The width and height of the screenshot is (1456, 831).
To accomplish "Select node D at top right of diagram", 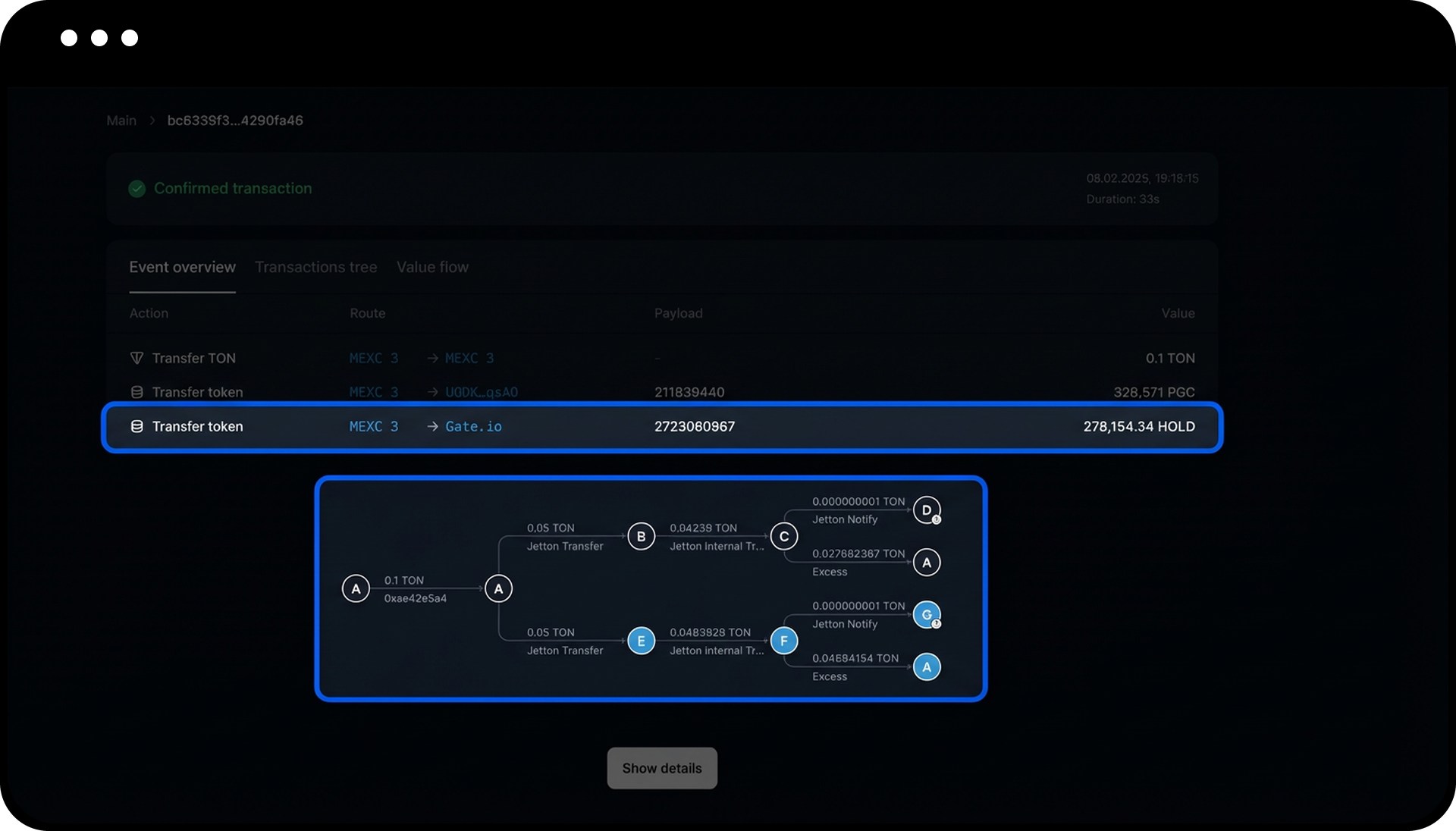I will click(x=926, y=510).
